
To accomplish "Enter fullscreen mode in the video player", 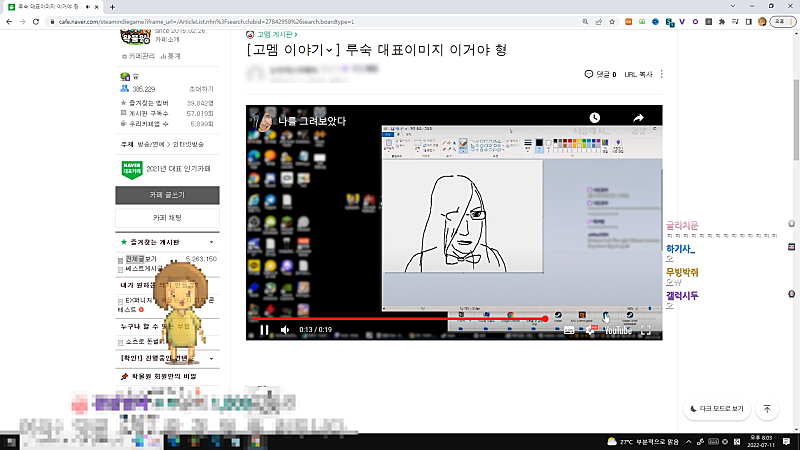I will 646,329.
